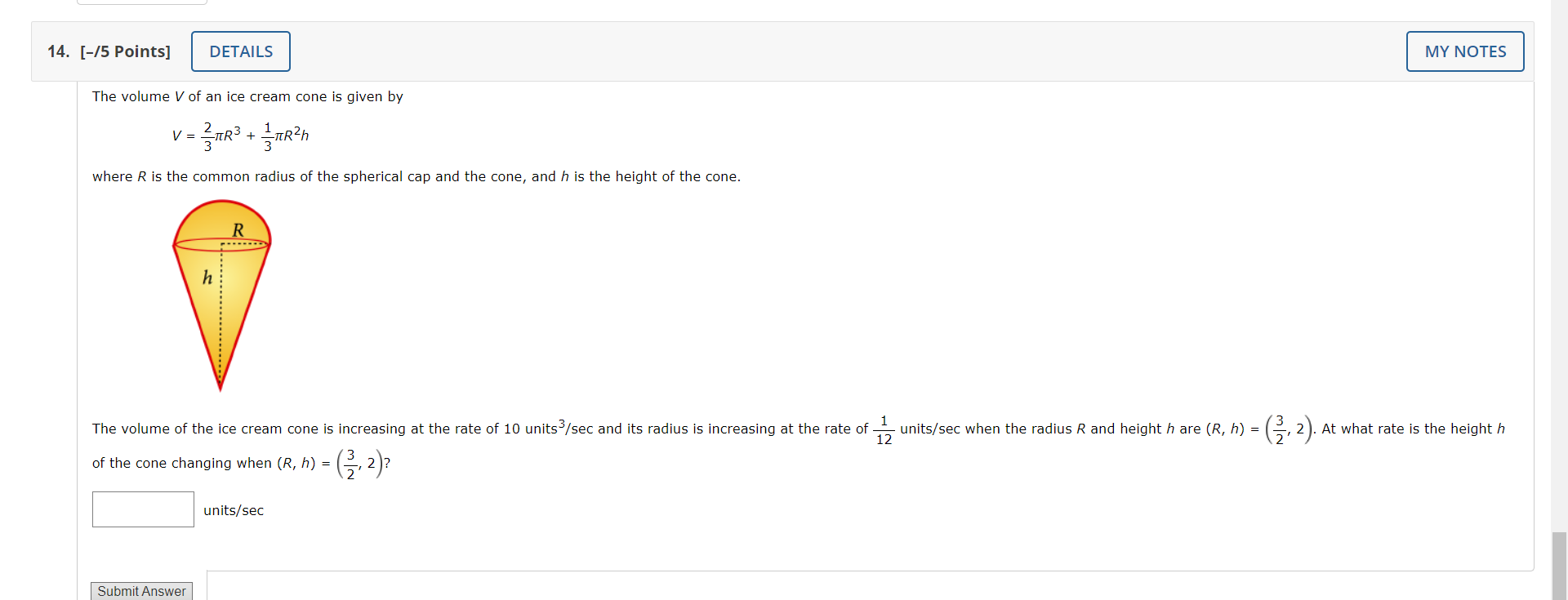
Task: Click the Submit Answer button
Action: pyautogui.click(x=140, y=590)
